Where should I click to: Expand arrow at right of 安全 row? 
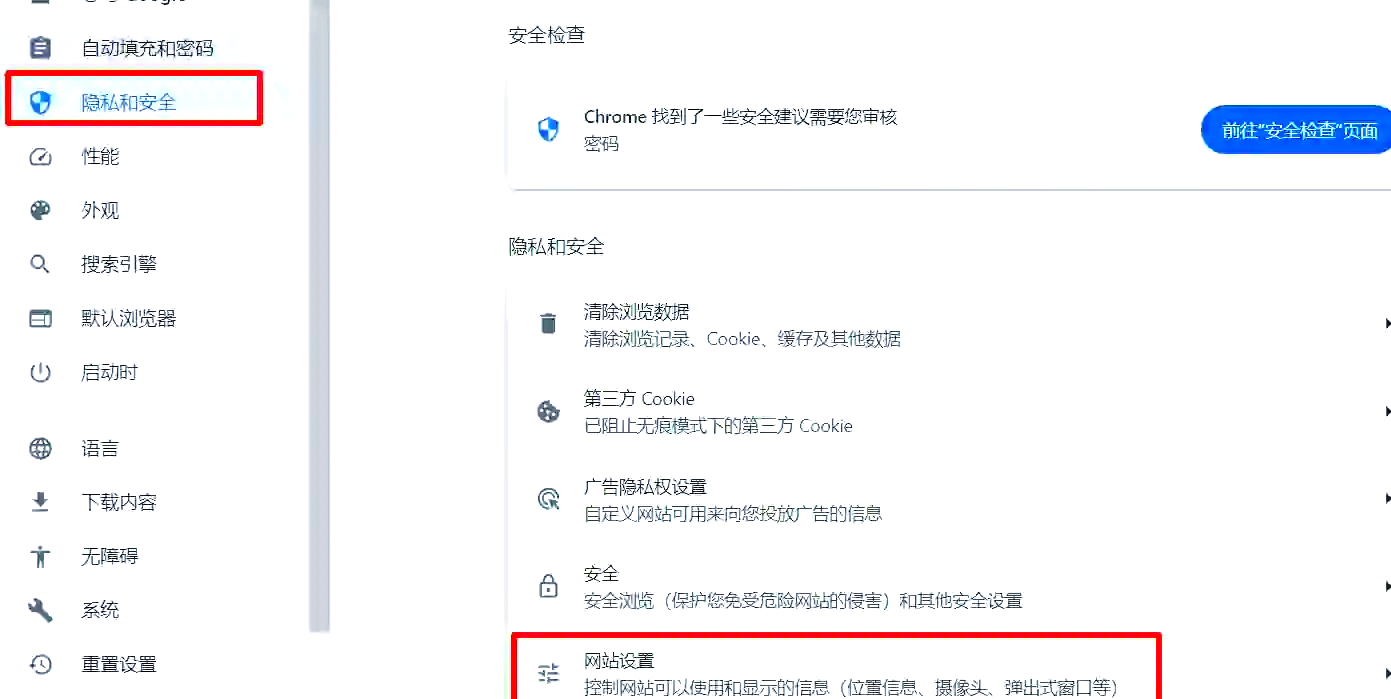click(x=1387, y=586)
